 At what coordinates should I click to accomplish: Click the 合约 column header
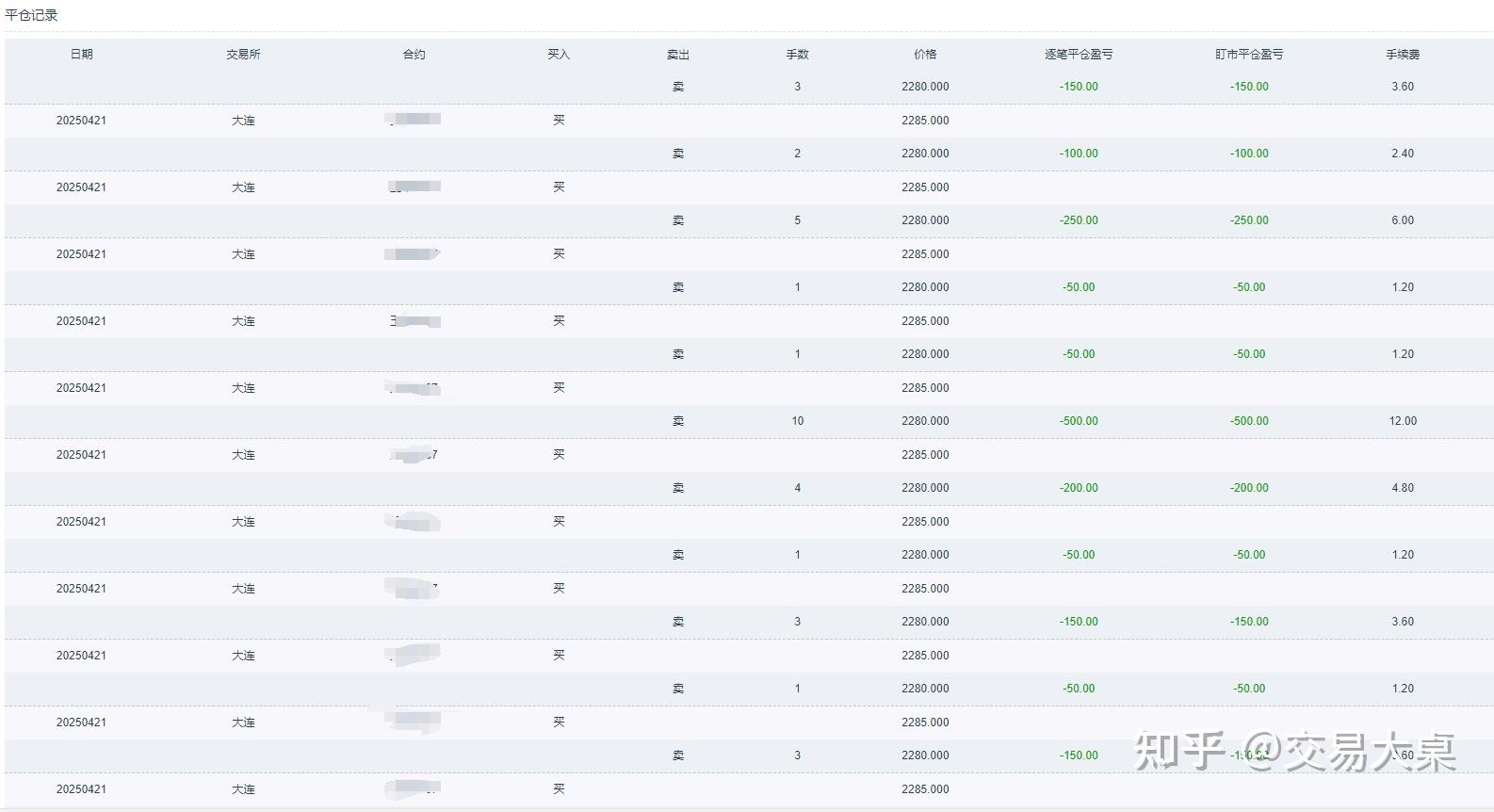coord(414,55)
